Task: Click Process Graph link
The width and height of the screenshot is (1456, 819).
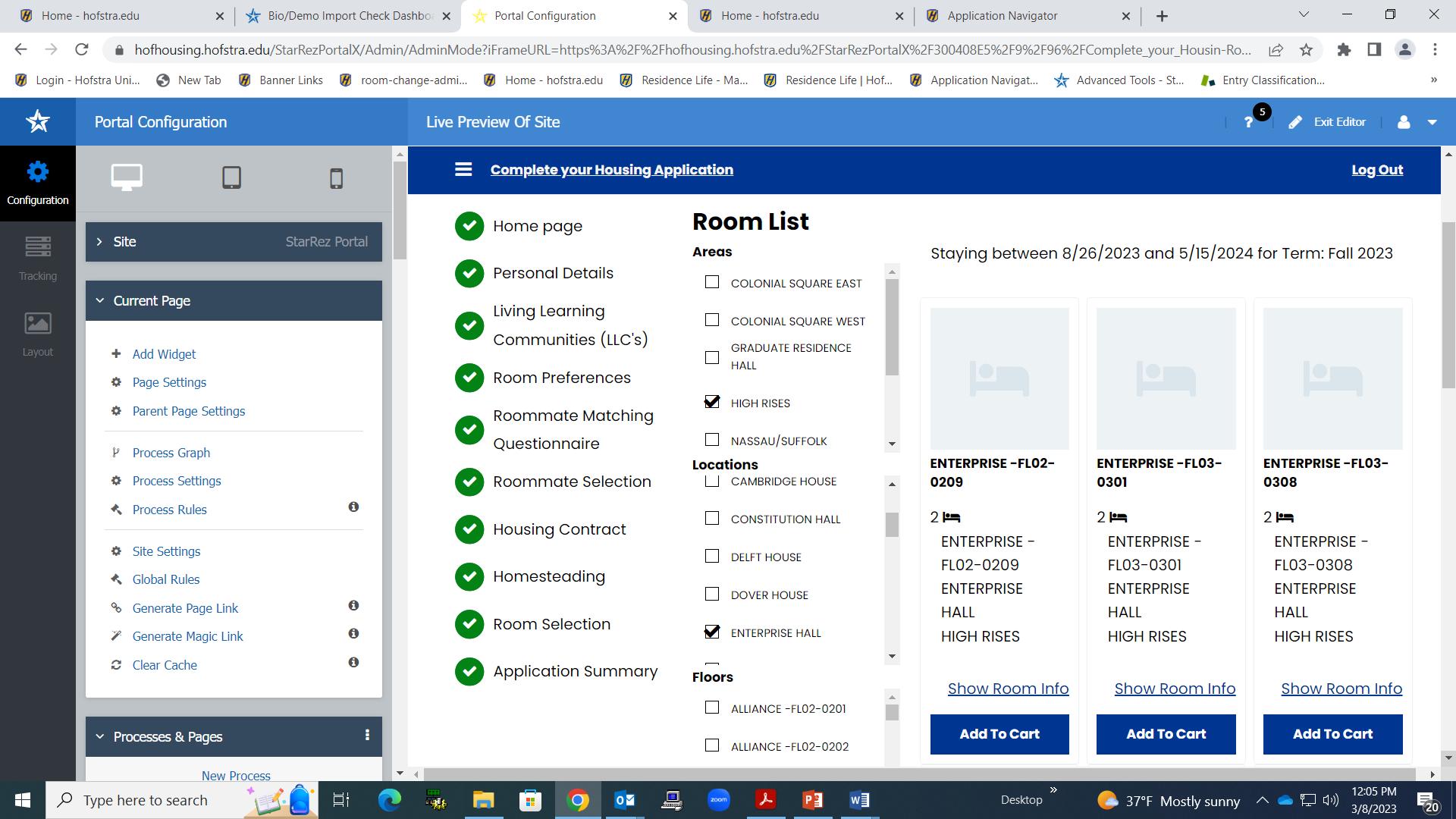Action: point(171,453)
